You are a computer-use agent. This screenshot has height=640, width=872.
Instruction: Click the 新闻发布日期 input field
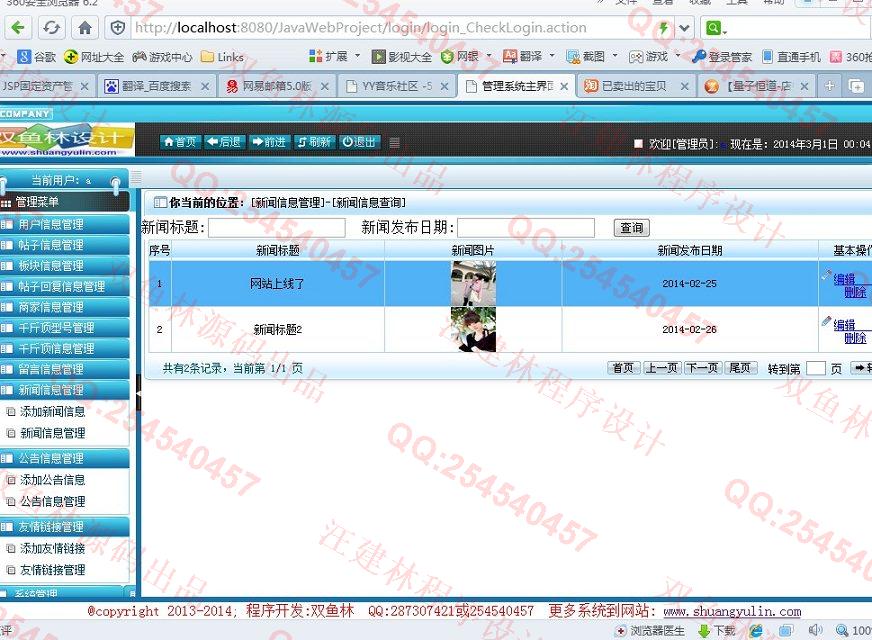pyautogui.click(x=526, y=227)
